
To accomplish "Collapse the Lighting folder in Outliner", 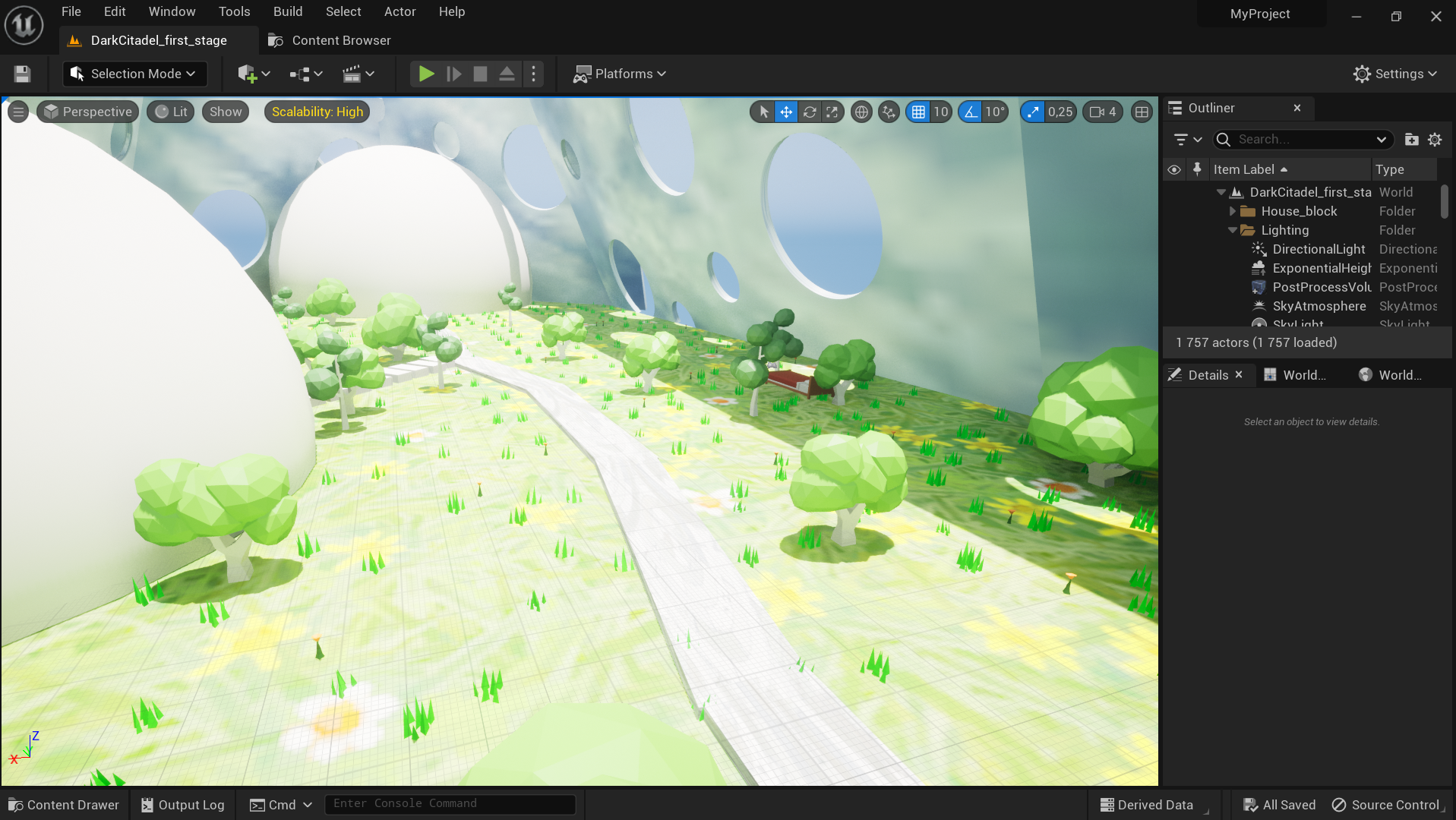I will click(x=1233, y=230).
